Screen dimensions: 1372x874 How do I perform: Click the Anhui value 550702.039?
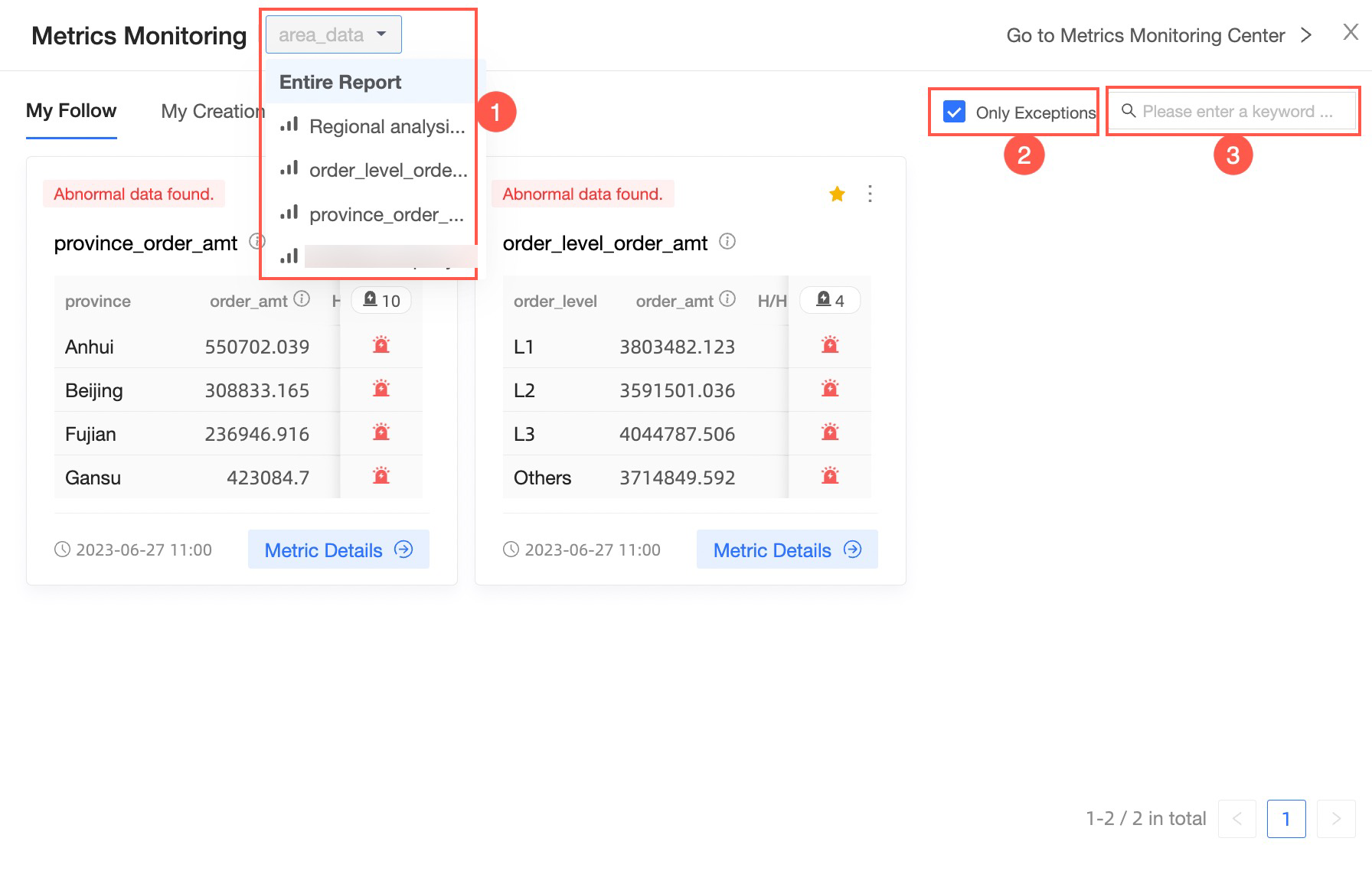257,347
